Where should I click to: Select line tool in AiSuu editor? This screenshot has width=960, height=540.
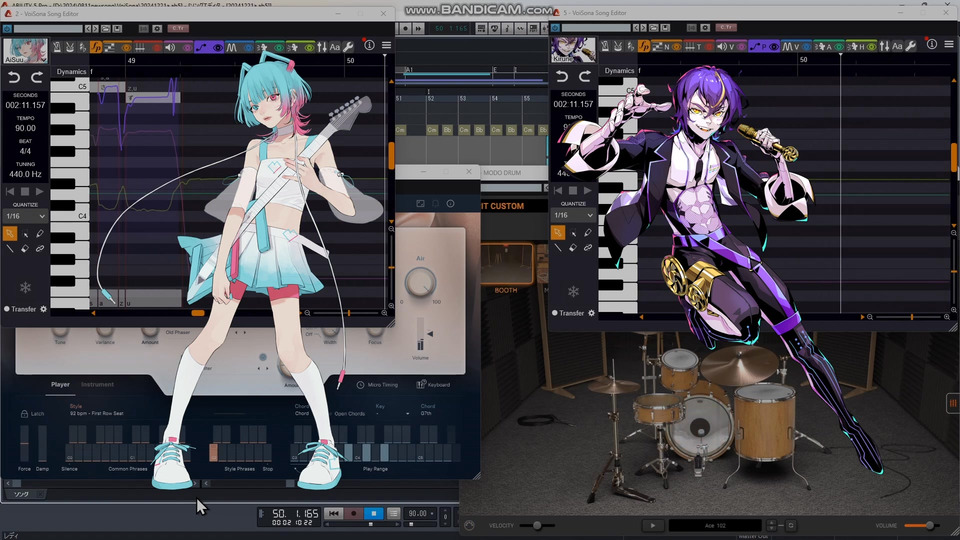pyautogui.click(x=10, y=249)
